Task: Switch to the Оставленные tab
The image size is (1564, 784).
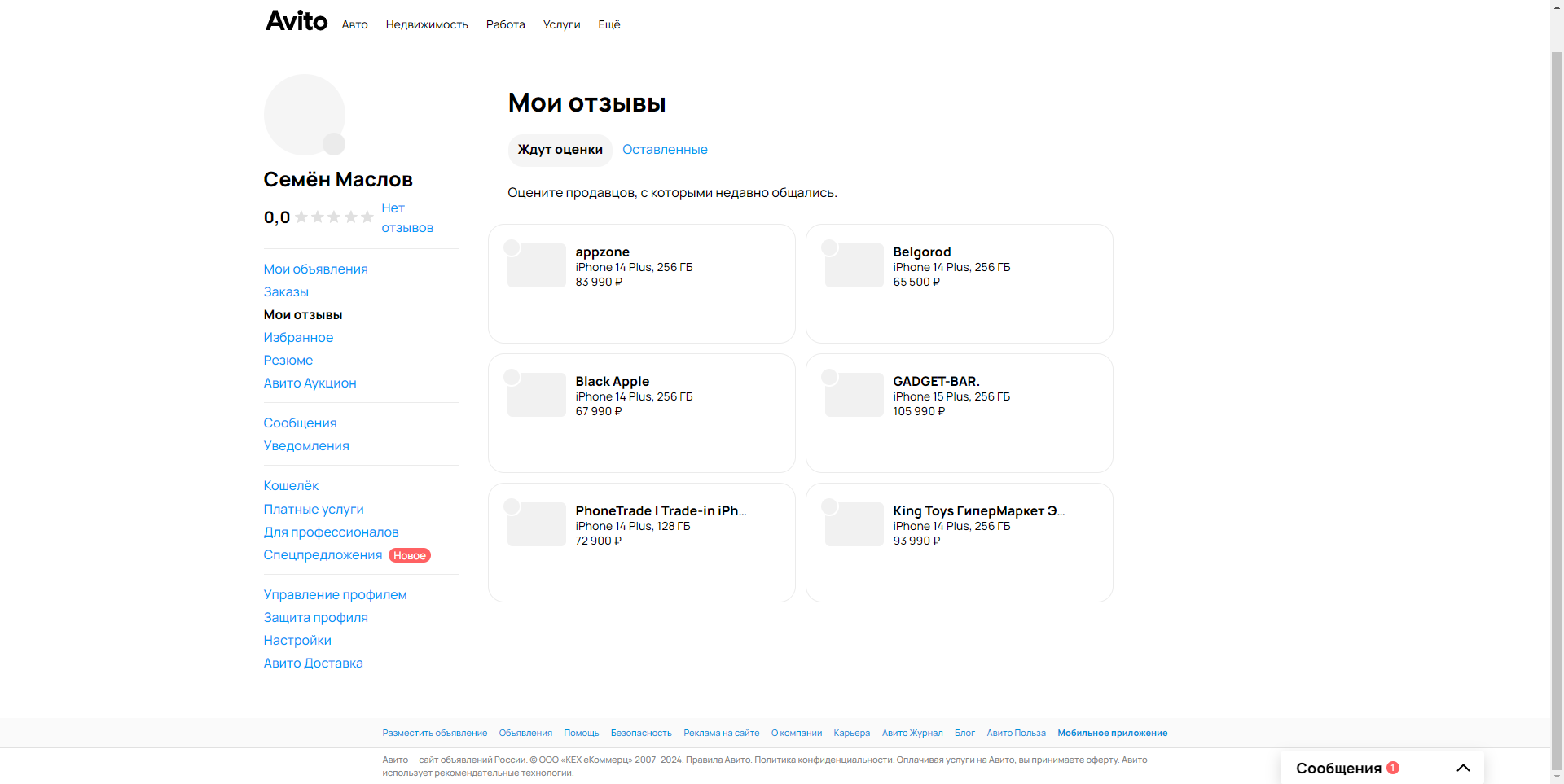Action: pyautogui.click(x=665, y=150)
